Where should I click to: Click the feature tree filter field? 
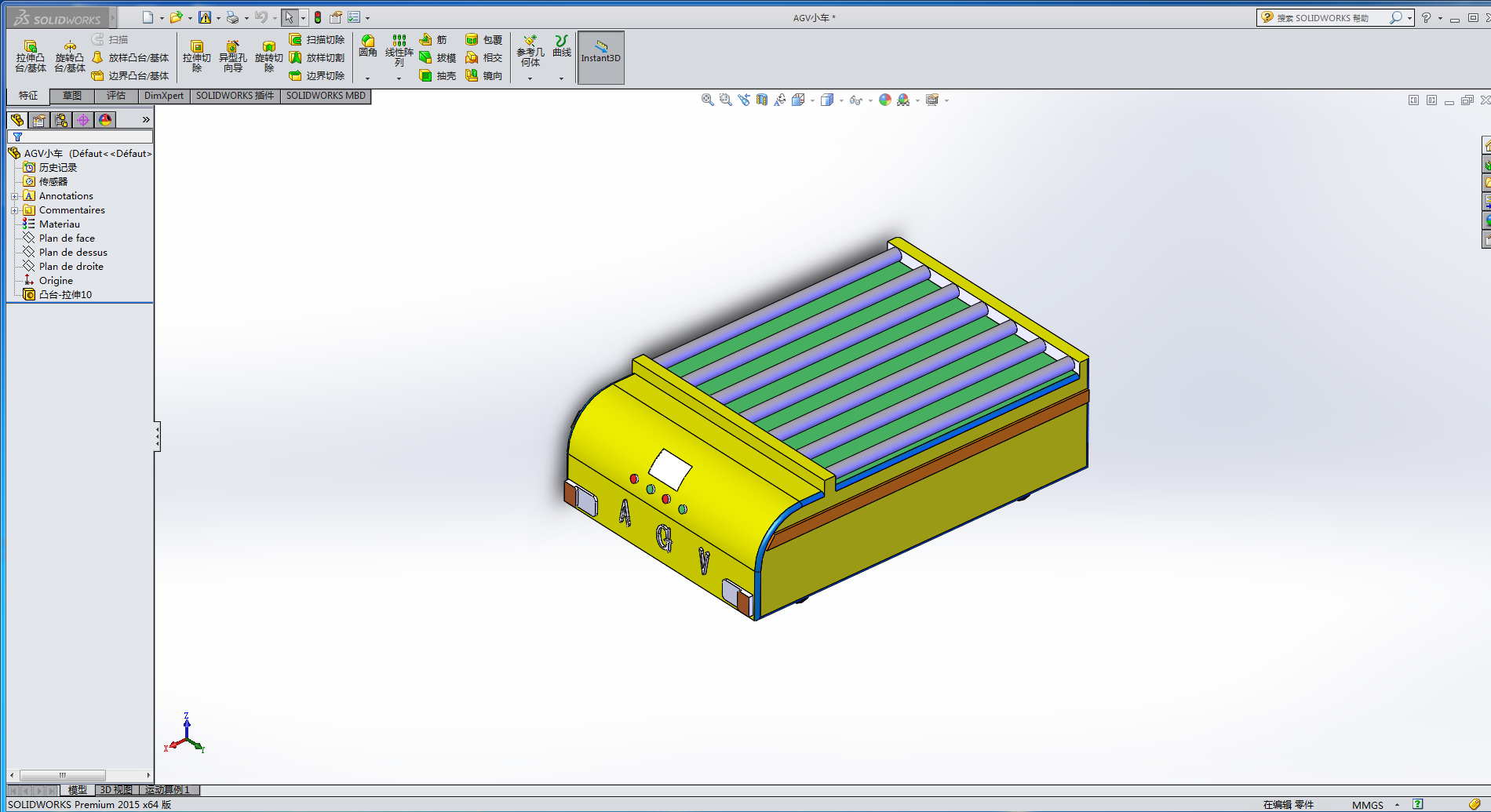pos(80,137)
